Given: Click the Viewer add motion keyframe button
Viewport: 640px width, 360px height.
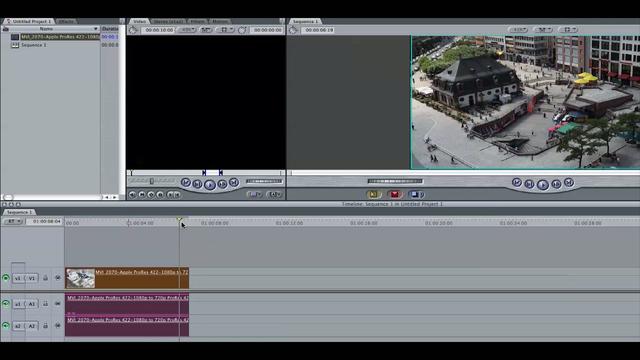Looking at the screenshot, I should coord(151,195).
